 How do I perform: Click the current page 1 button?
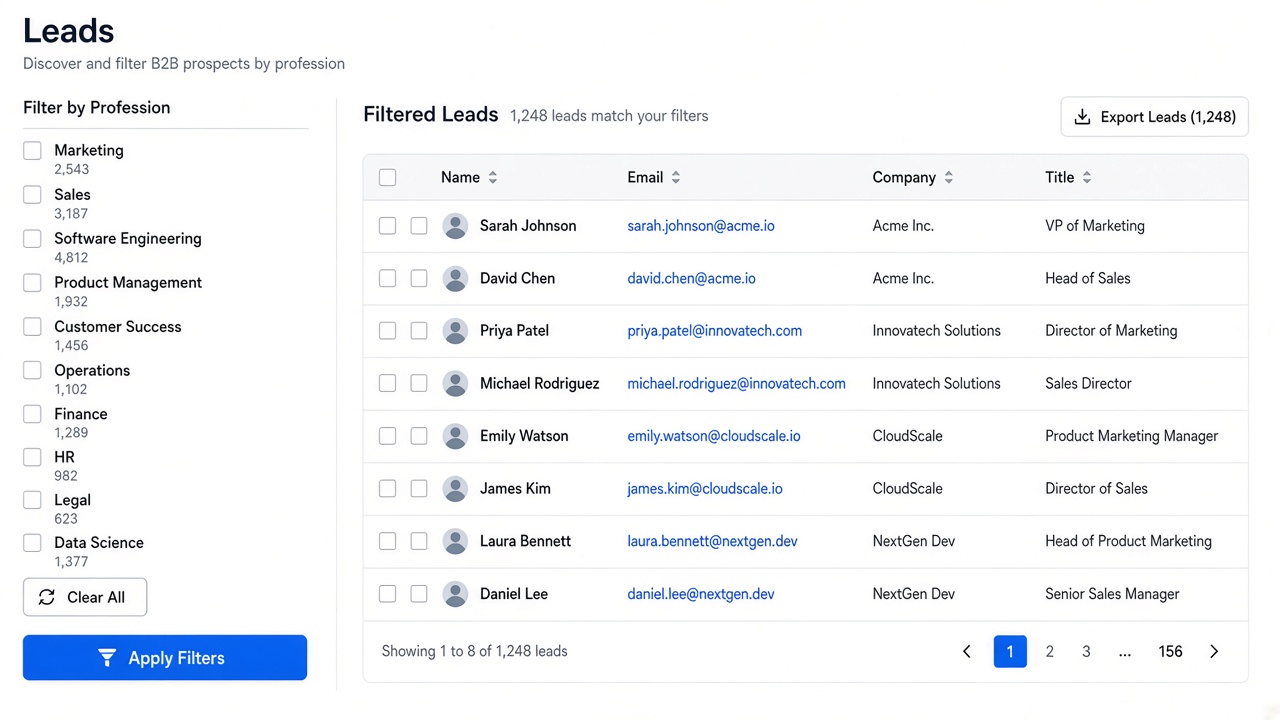pyautogui.click(x=1010, y=652)
